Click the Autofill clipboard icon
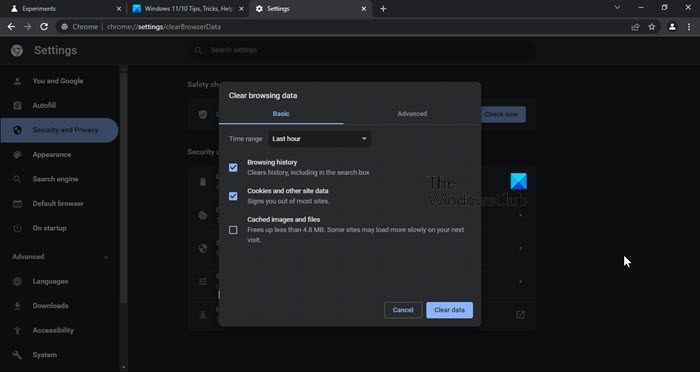The height and width of the screenshot is (373, 700). [x=17, y=106]
